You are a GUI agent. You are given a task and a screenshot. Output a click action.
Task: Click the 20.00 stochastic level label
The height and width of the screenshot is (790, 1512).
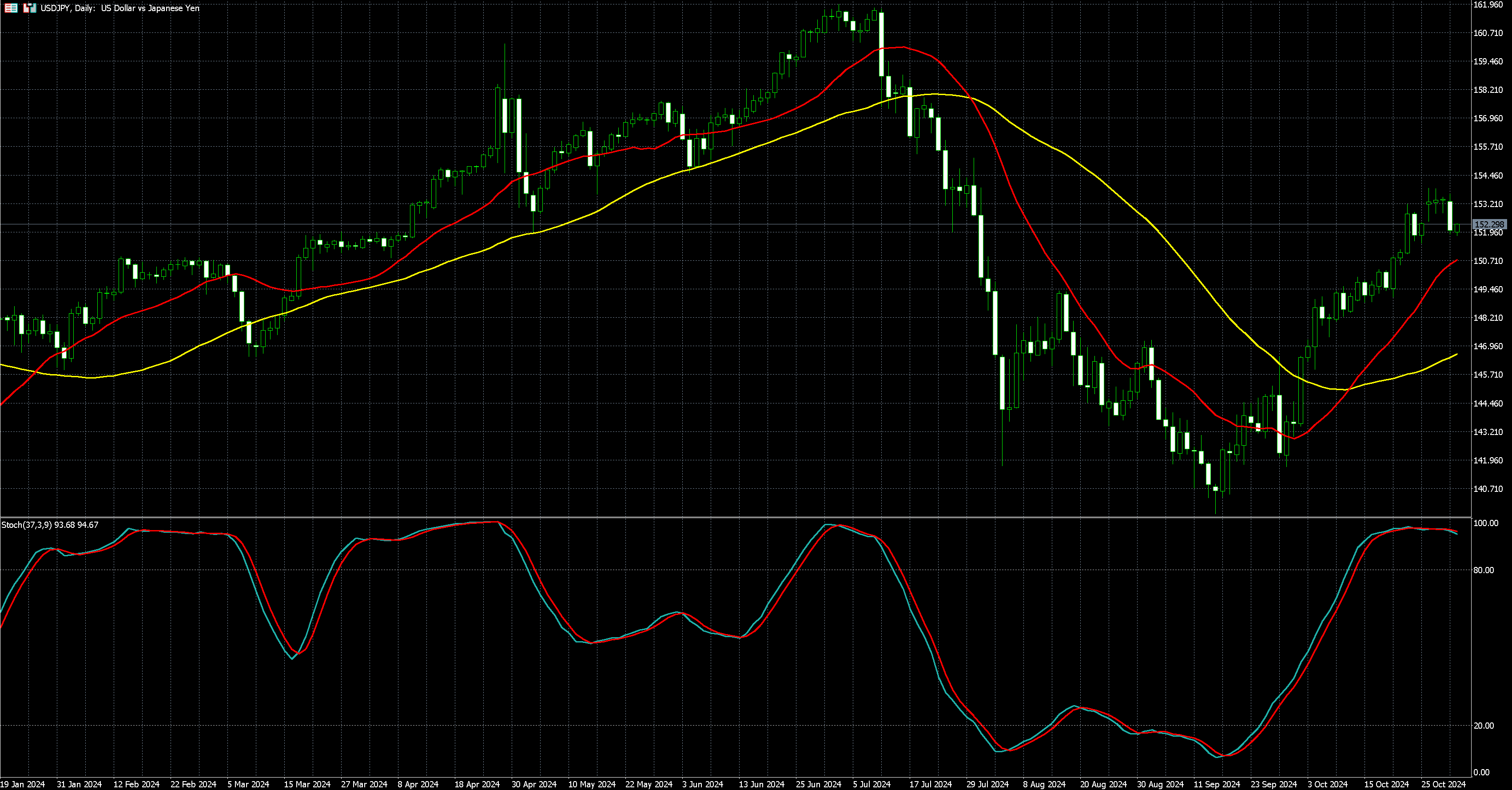click(1484, 726)
